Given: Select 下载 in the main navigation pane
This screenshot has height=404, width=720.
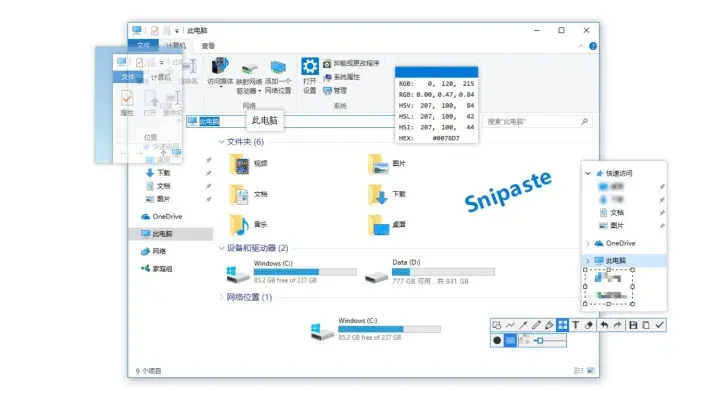Looking at the screenshot, I should click(158, 173).
